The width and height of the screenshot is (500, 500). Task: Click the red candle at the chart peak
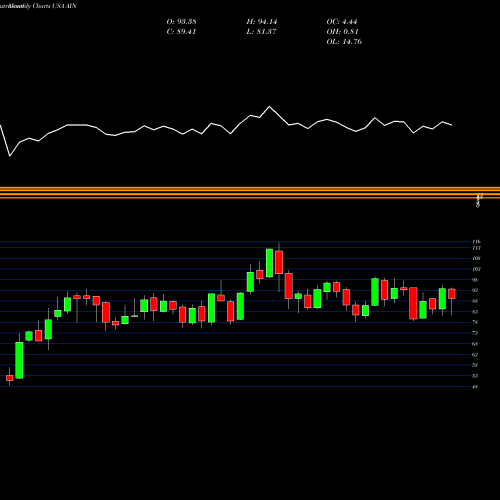[279, 262]
